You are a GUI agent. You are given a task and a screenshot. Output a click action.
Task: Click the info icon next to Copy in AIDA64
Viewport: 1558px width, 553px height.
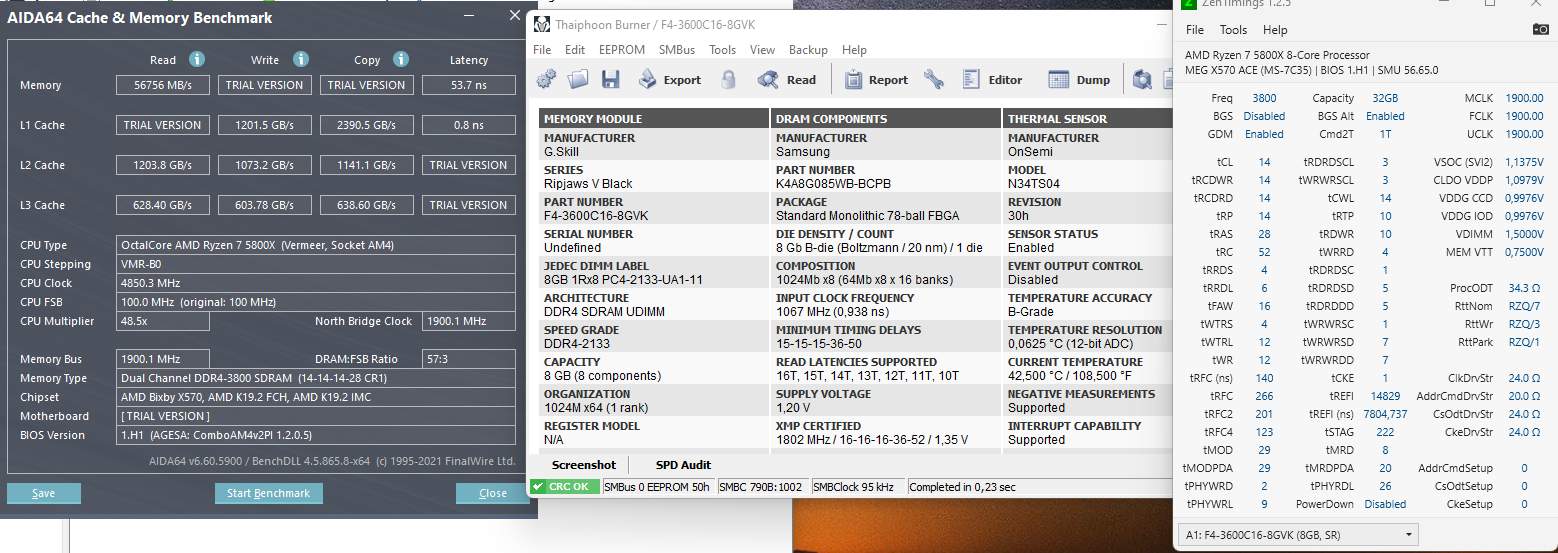tap(401, 60)
